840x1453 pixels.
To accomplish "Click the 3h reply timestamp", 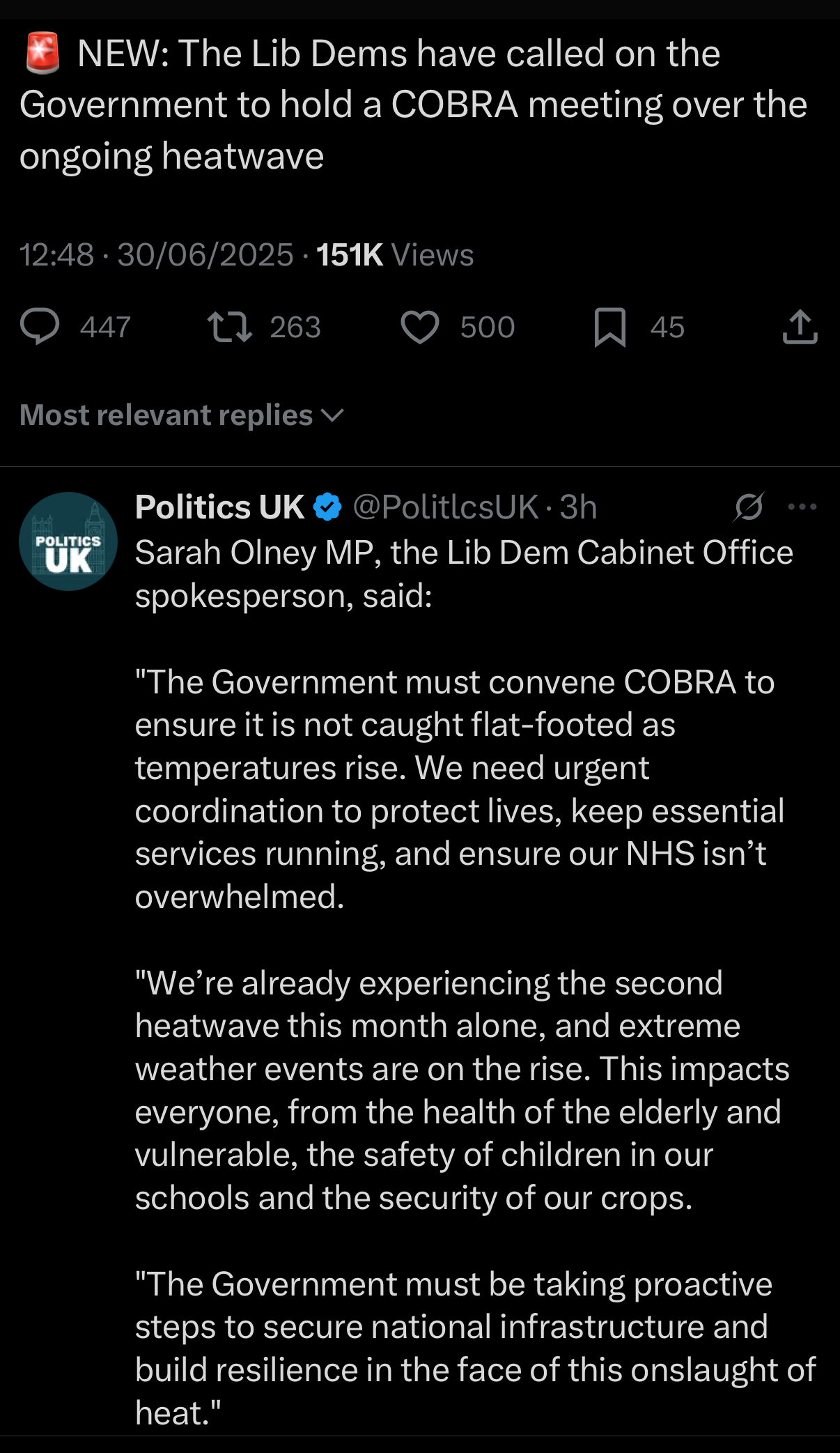I will (578, 507).
